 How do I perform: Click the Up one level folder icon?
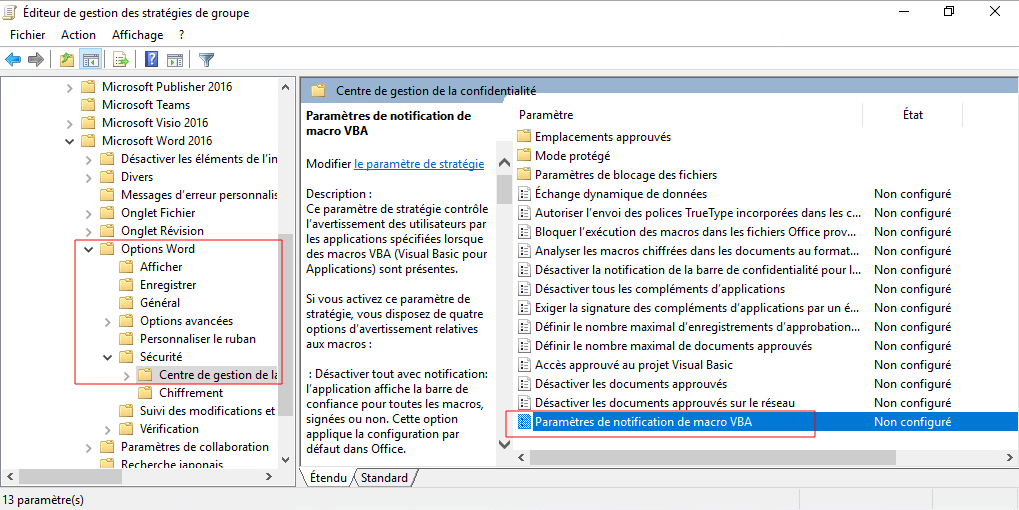pyautogui.click(x=66, y=60)
